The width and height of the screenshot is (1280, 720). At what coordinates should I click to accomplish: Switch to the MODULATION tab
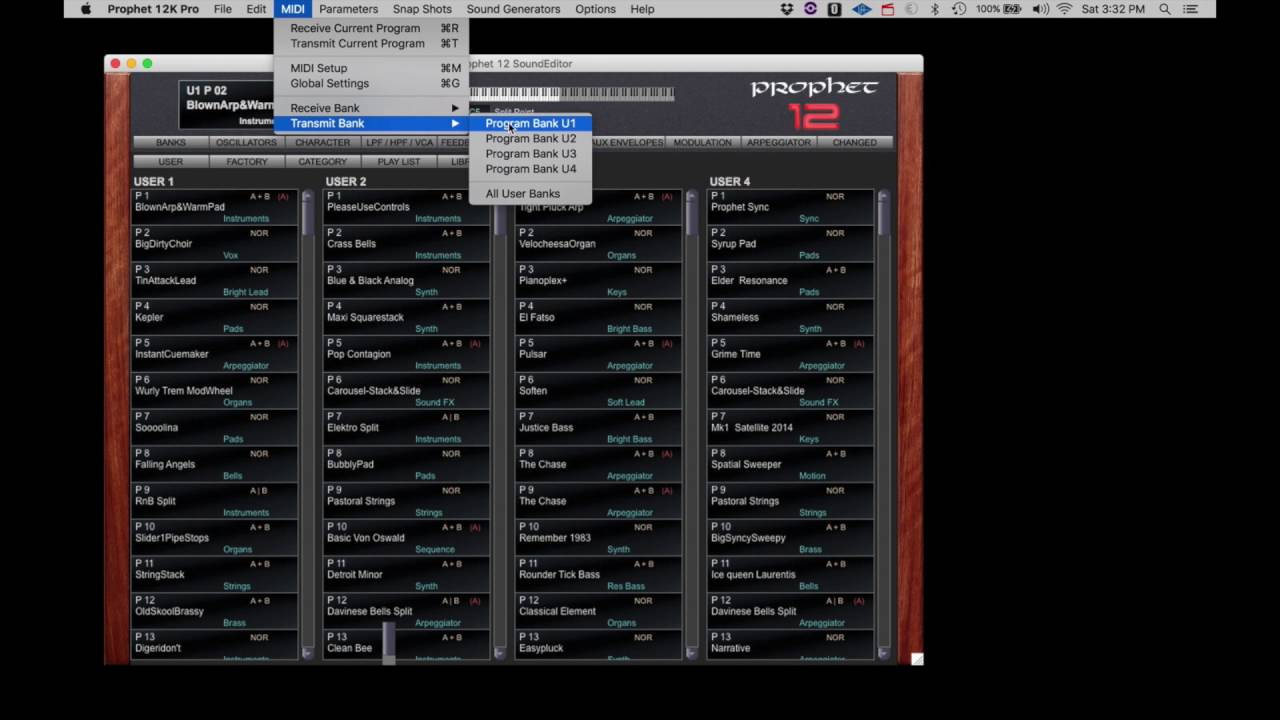pos(703,143)
